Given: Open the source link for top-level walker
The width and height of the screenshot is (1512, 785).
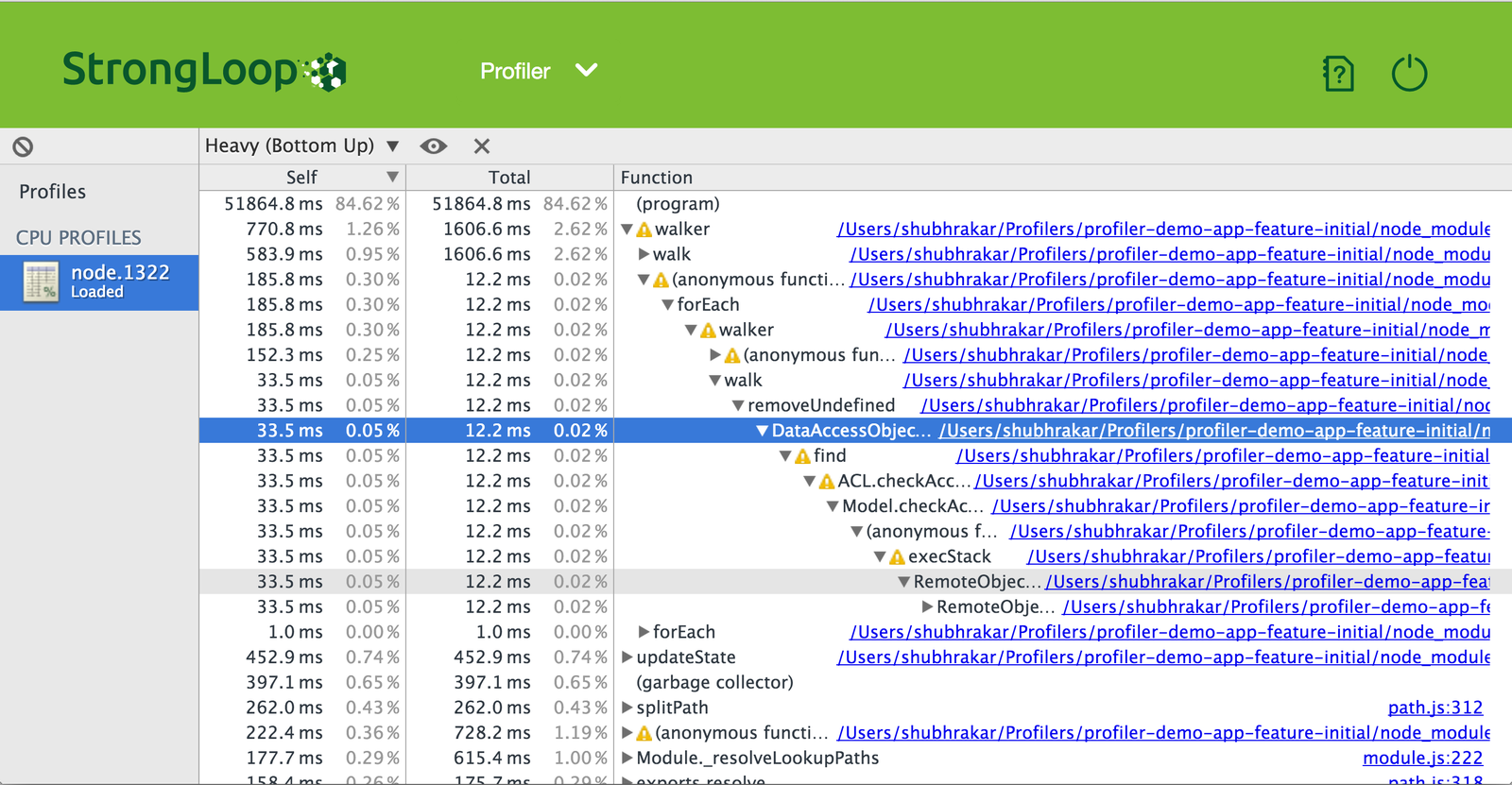Looking at the screenshot, I should click(1163, 230).
